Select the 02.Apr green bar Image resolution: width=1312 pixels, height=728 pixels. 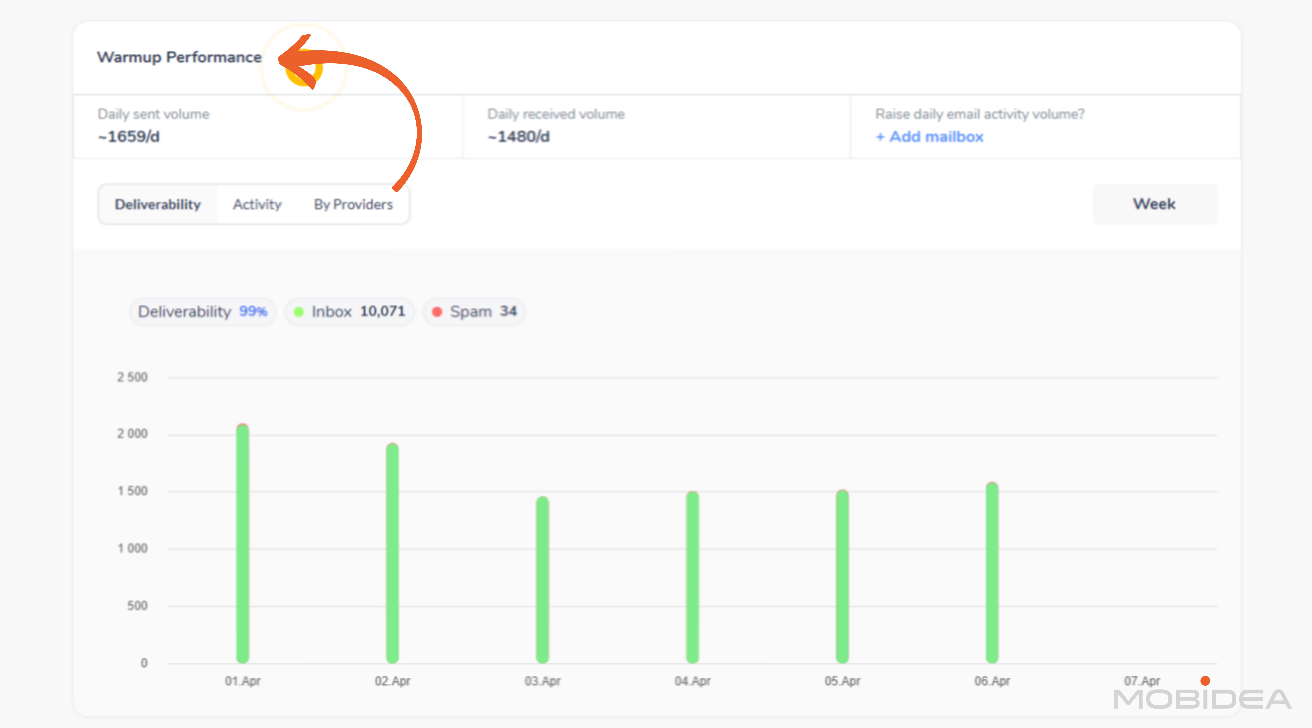392,553
